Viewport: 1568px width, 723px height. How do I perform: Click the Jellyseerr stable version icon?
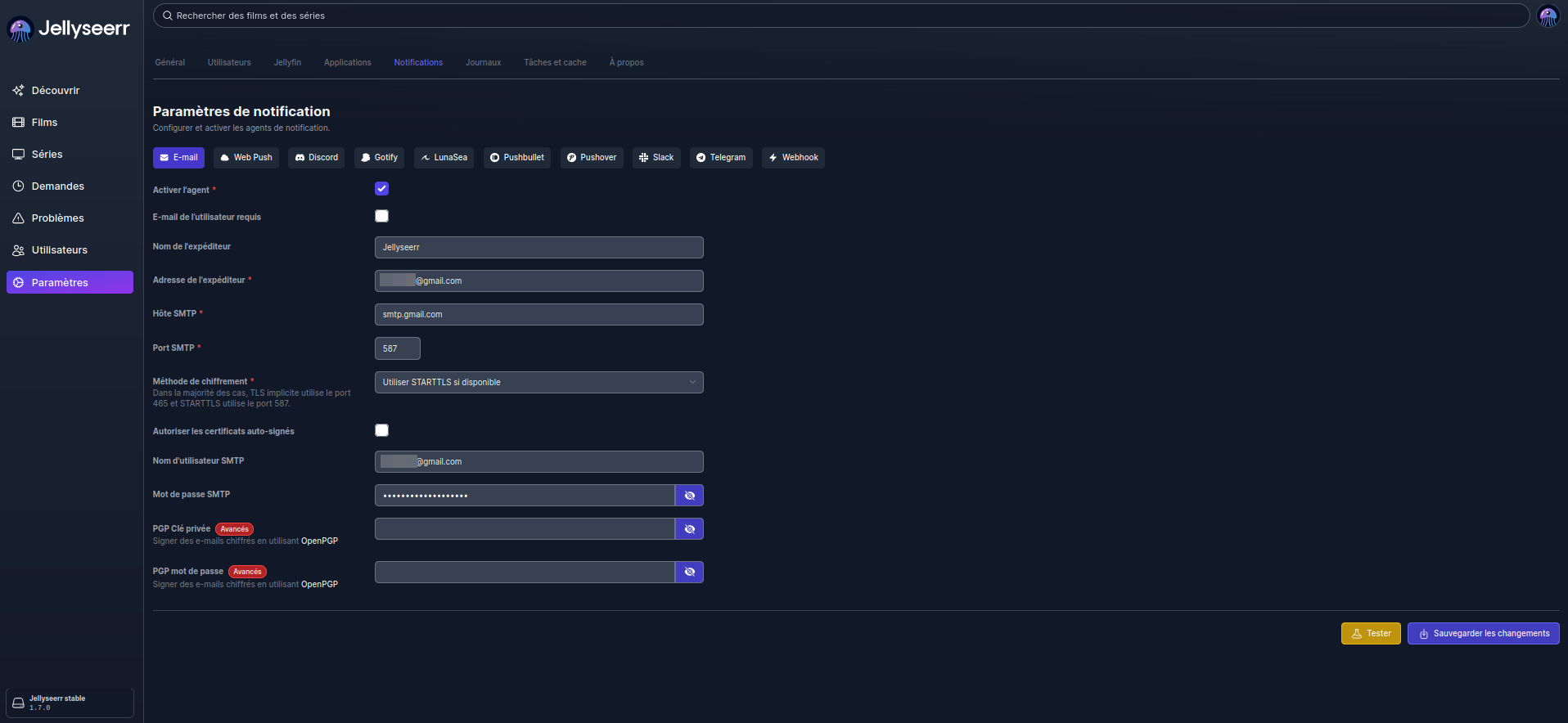tap(18, 703)
